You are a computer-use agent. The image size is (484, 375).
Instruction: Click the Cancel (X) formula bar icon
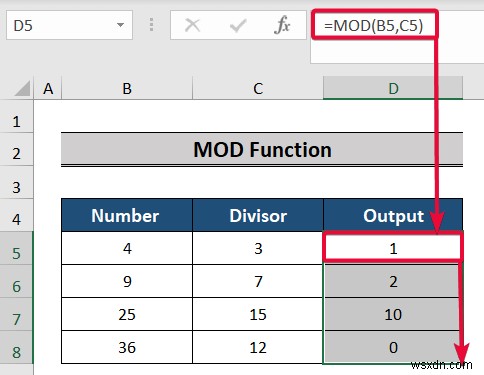click(x=193, y=25)
